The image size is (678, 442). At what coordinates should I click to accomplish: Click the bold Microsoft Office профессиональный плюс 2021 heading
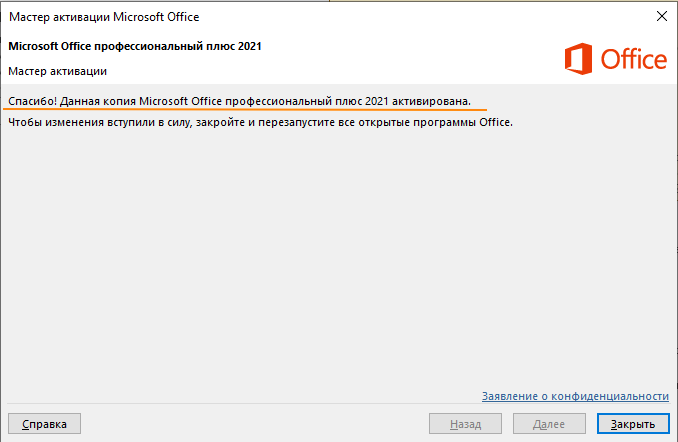135,46
